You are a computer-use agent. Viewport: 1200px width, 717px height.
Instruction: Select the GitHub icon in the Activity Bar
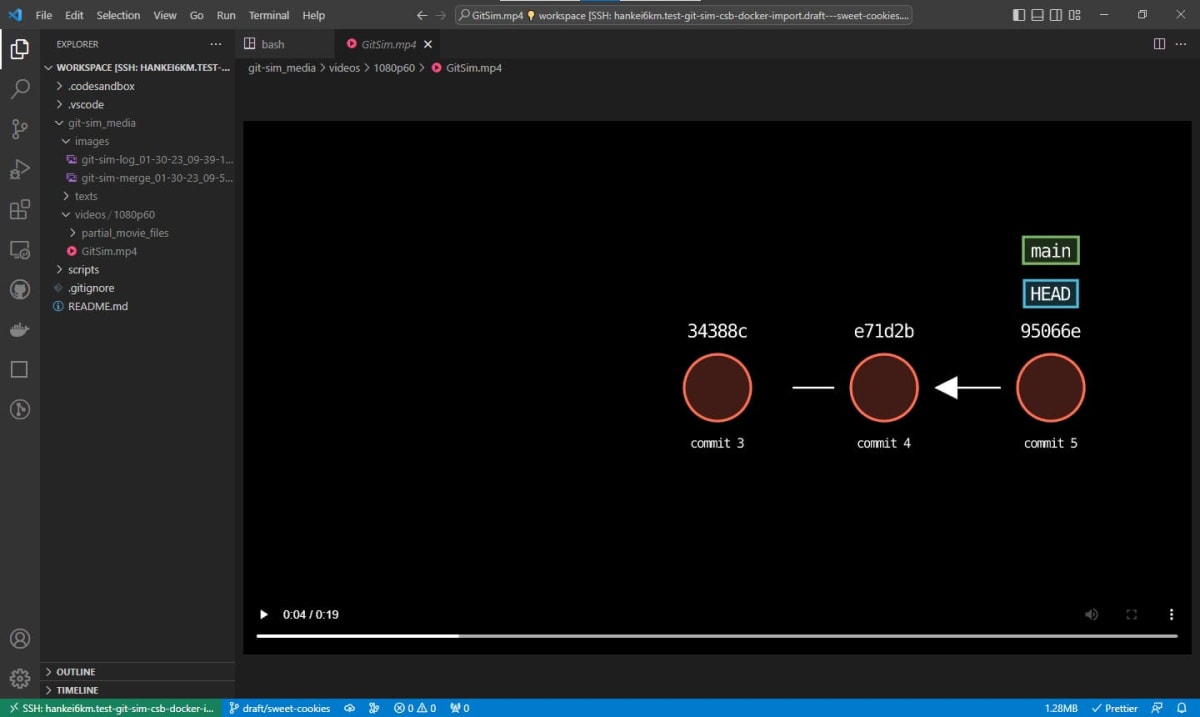tap(20, 290)
